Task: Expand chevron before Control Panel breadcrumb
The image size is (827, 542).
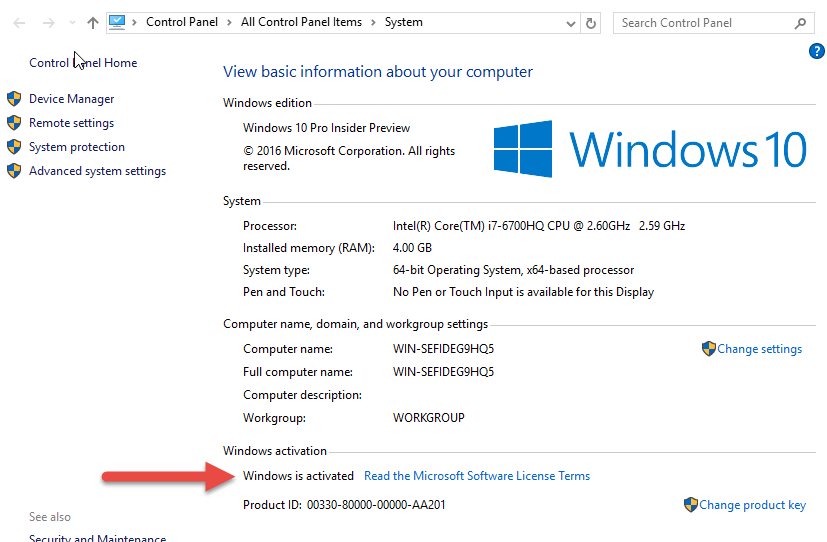Action: coord(134,22)
